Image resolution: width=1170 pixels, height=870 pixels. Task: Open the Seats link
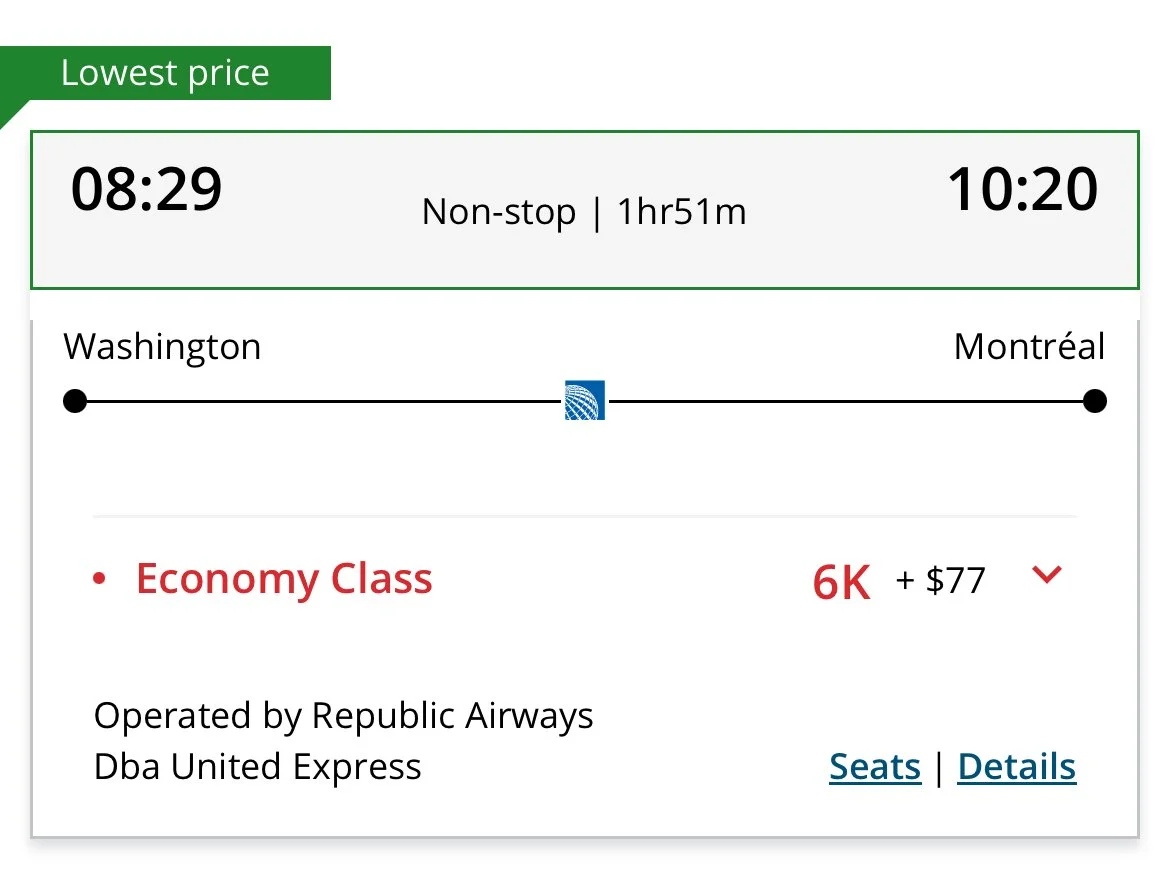(875, 767)
